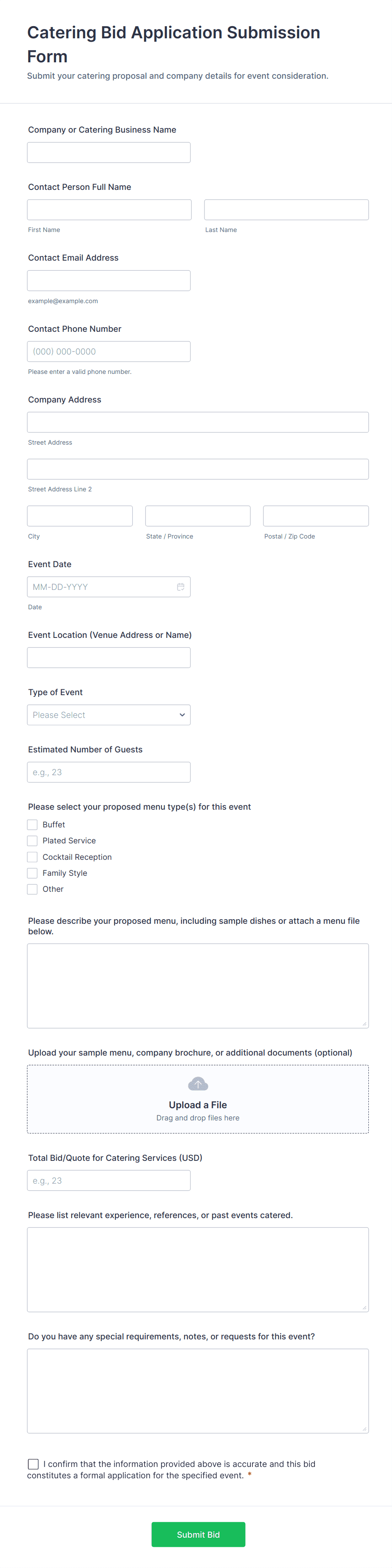
Task: Click the cloud upload icon
Action: click(198, 1083)
